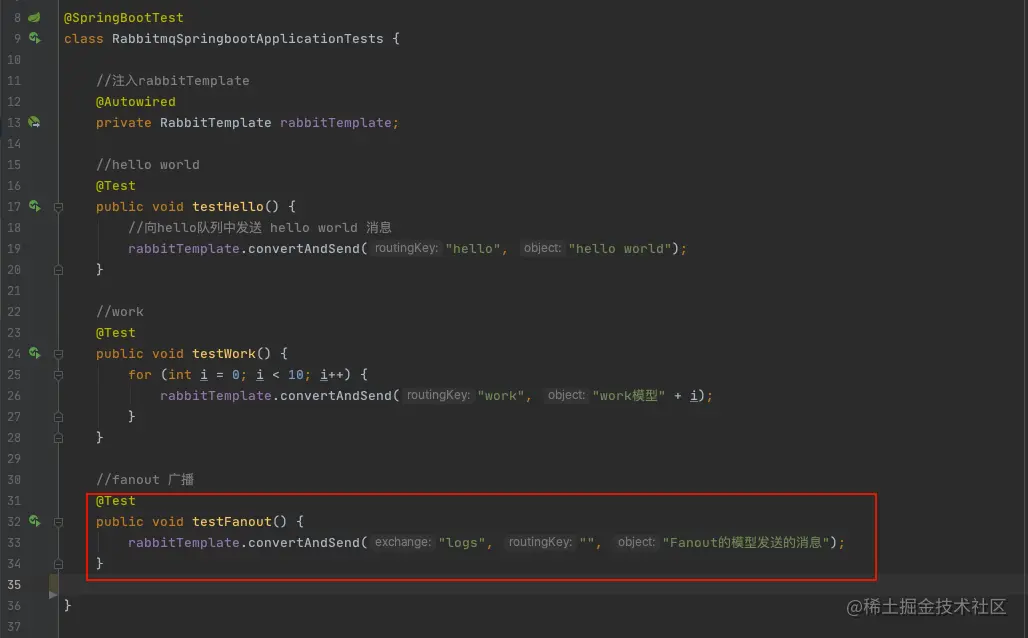Screen dimensions: 1028x638
Task: Click the private keyword on line 13
Action: [x=123, y=123]
